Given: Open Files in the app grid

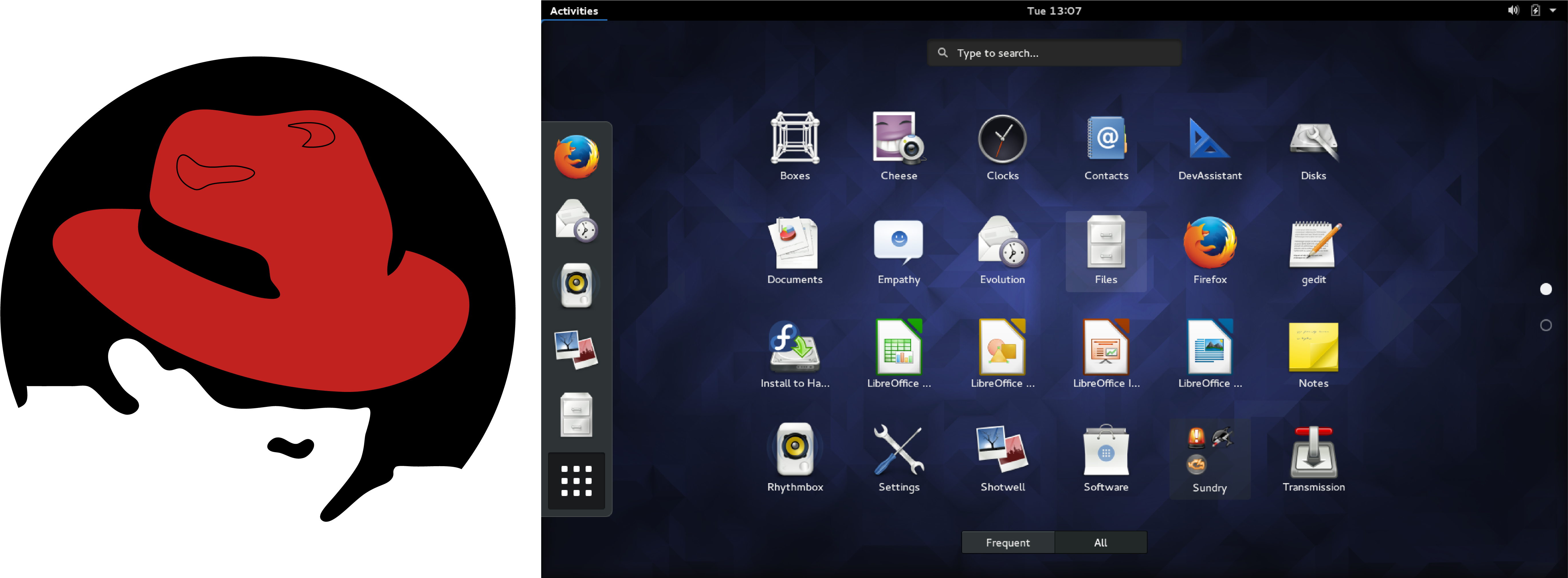Looking at the screenshot, I should point(1106,251).
